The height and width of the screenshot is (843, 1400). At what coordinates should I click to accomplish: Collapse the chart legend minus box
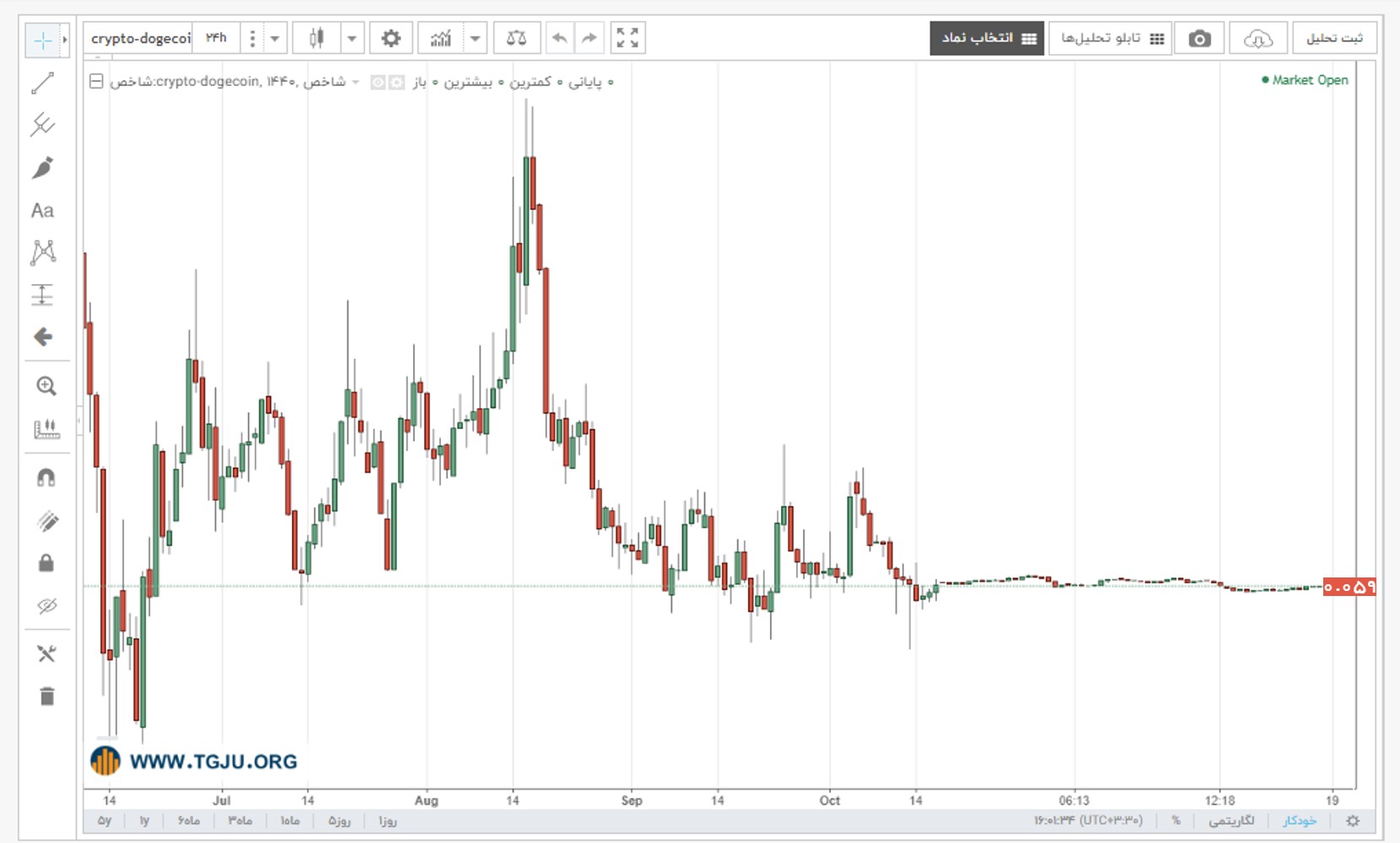[96, 81]
